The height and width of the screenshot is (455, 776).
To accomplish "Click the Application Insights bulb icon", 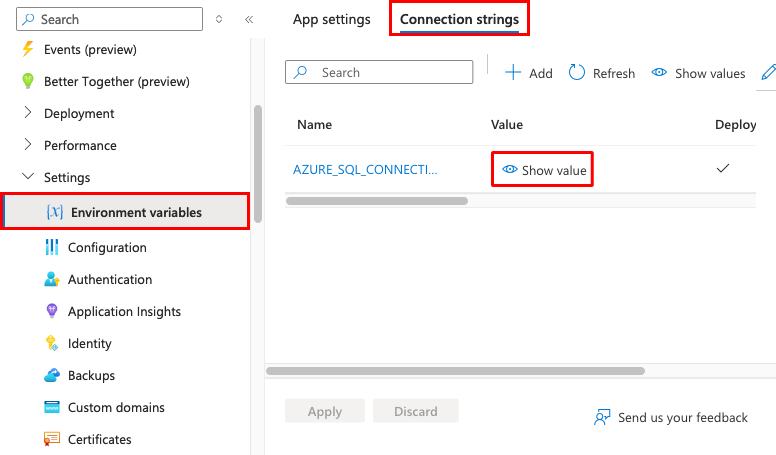I will pos(52,311).
